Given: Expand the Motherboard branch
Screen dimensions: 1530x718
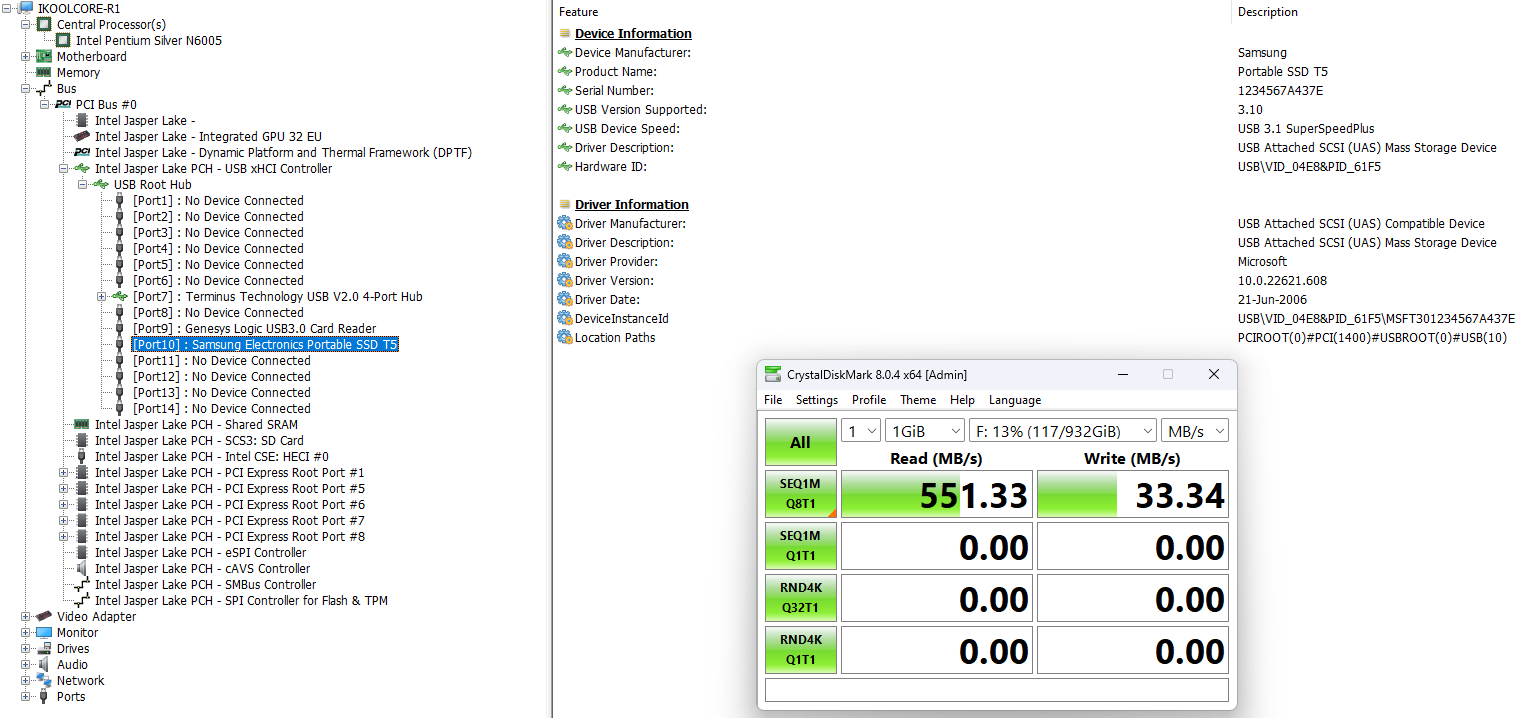Looking at the screenshot, I should pos(26,56).
